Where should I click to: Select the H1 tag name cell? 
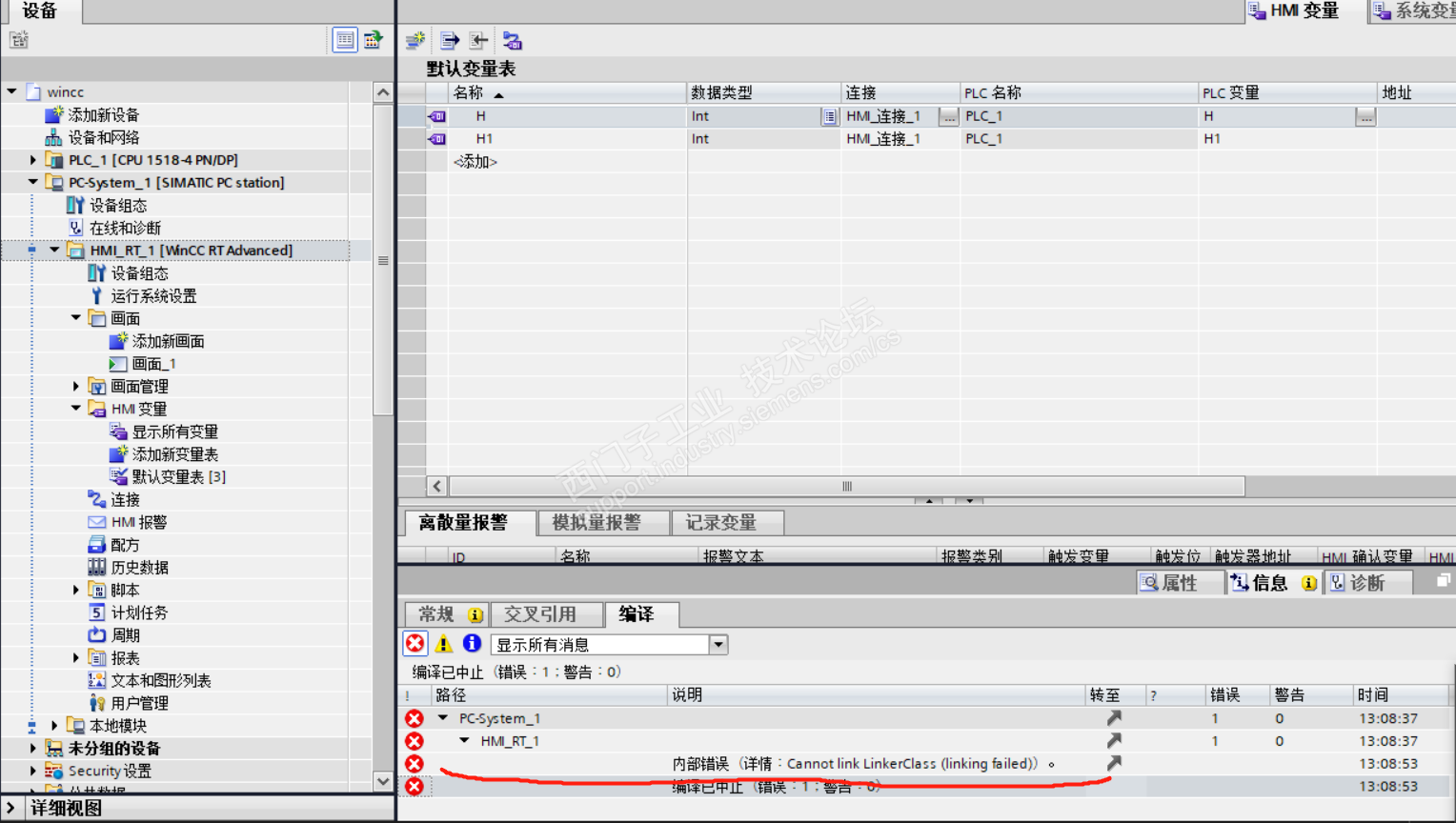tap(567, 139)
